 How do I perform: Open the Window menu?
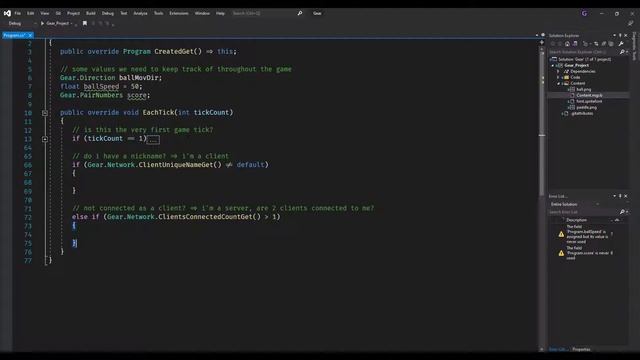(202, 13)
